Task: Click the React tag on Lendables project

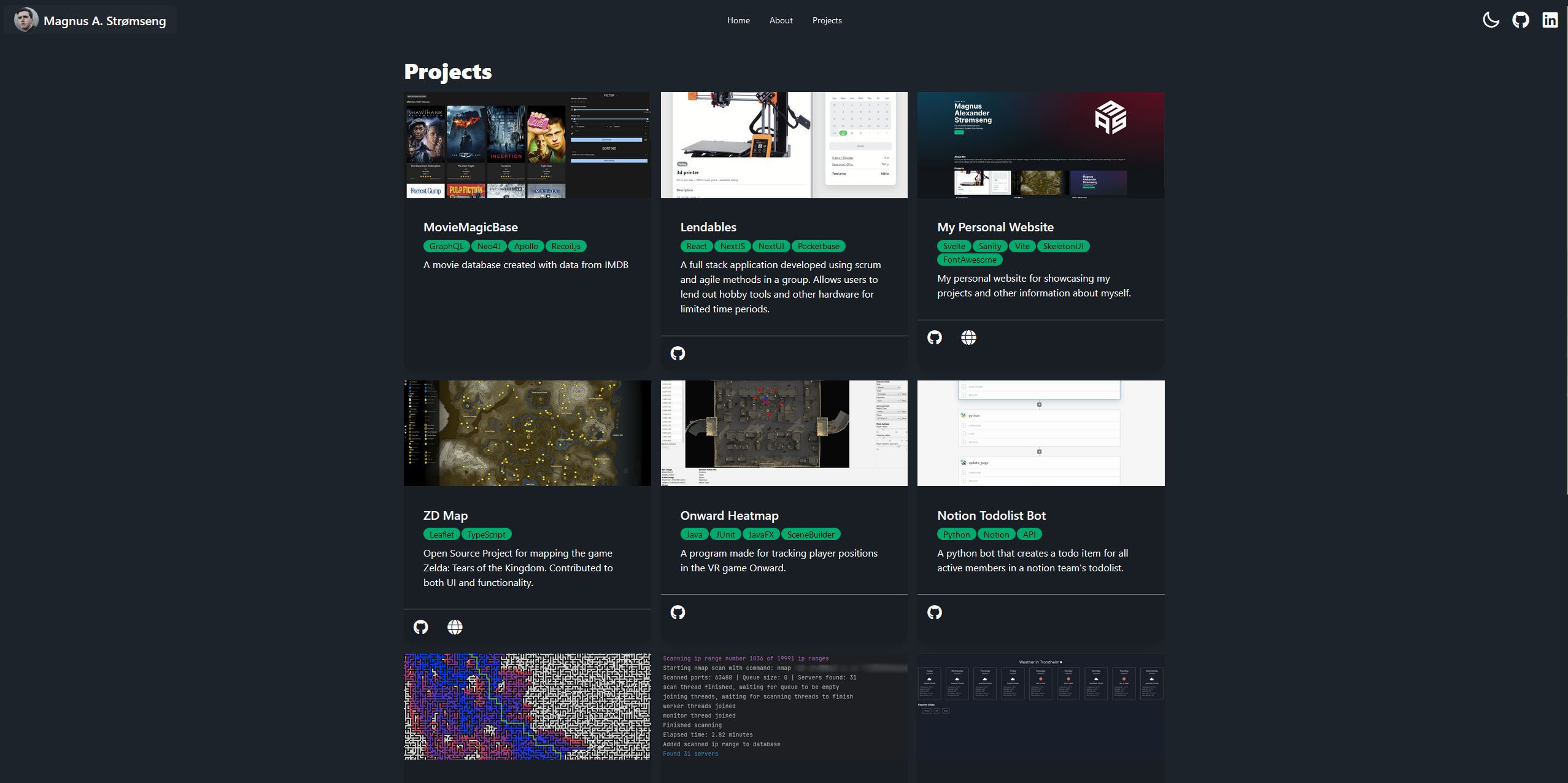Action: pyautogui.click(x=692, y=245)
